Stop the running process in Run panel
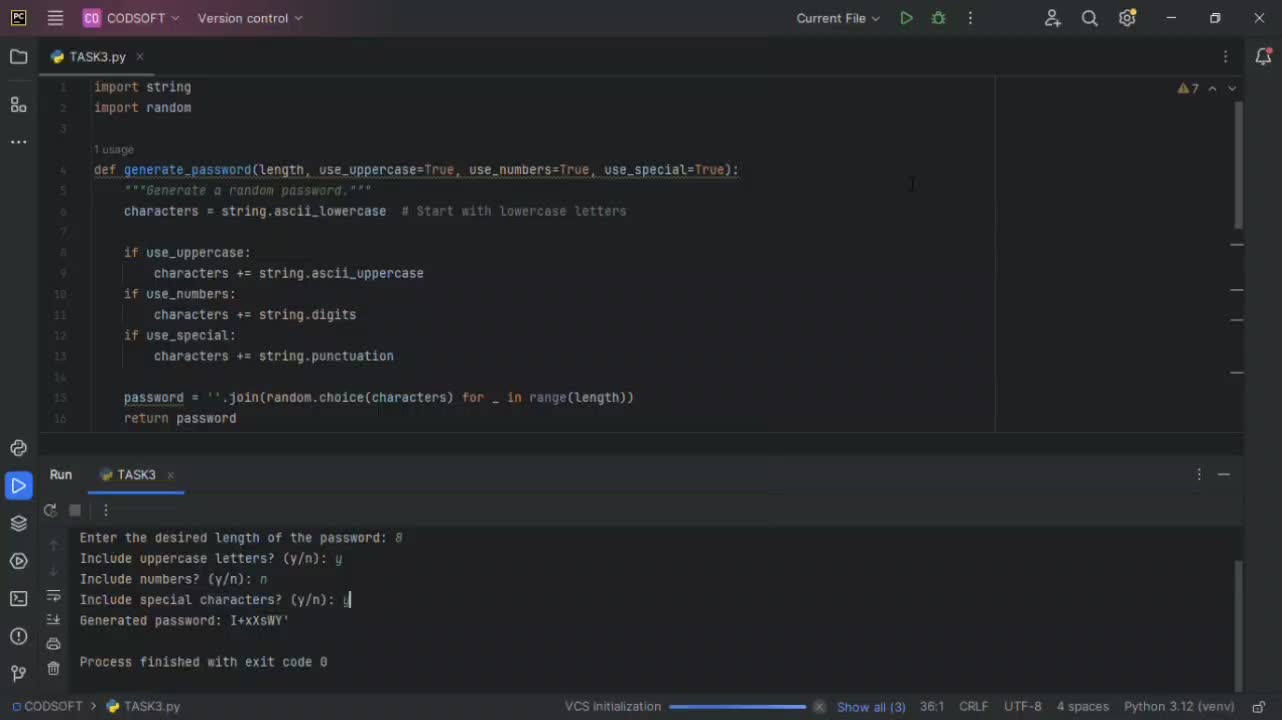The height and width of the screenshot is (720, 1282). 75,510
